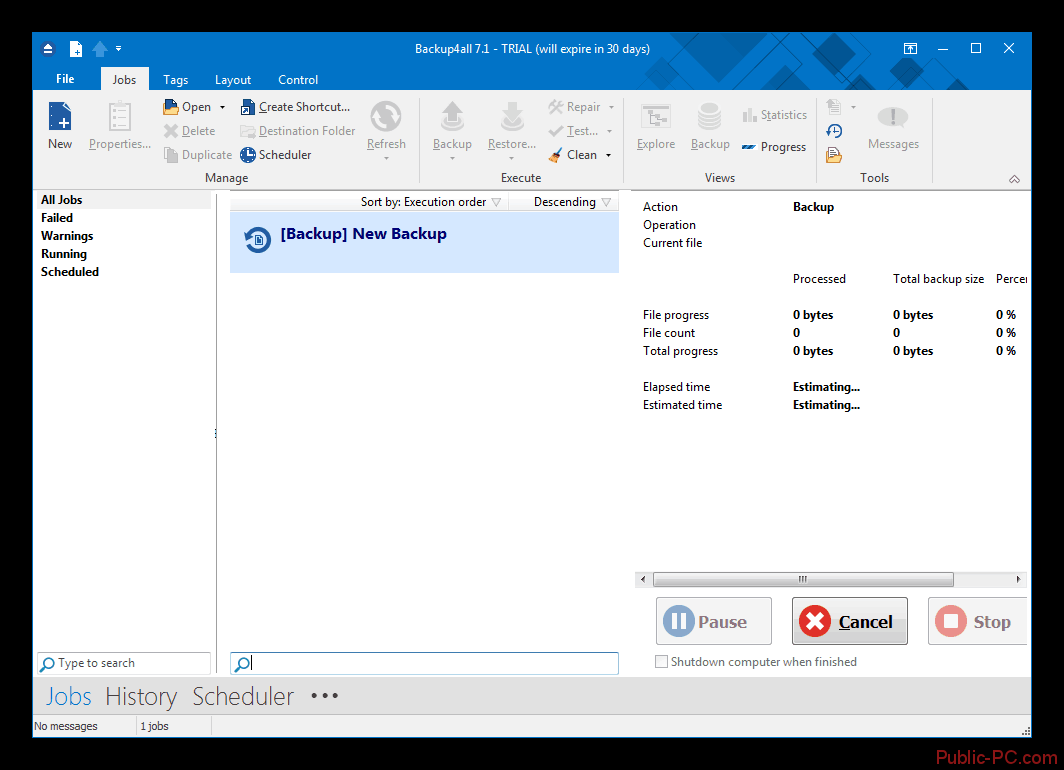Pause the running backup
Viewport: 1064px width, 770px height.
tap(713, 621)
